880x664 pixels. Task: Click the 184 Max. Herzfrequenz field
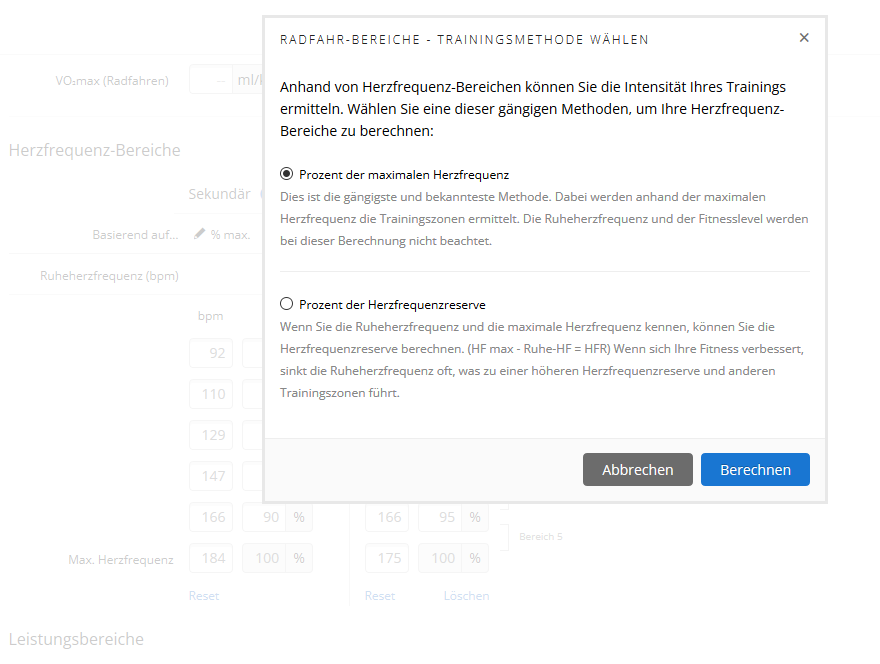coord(212,558)
